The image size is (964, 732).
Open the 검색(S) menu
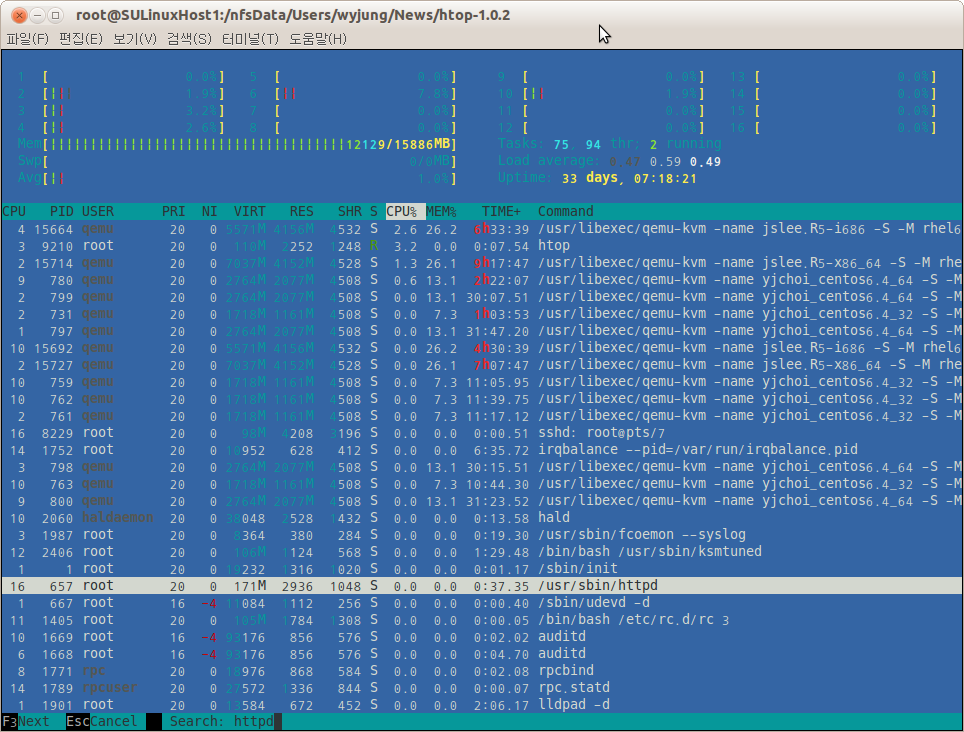point(189,39)
